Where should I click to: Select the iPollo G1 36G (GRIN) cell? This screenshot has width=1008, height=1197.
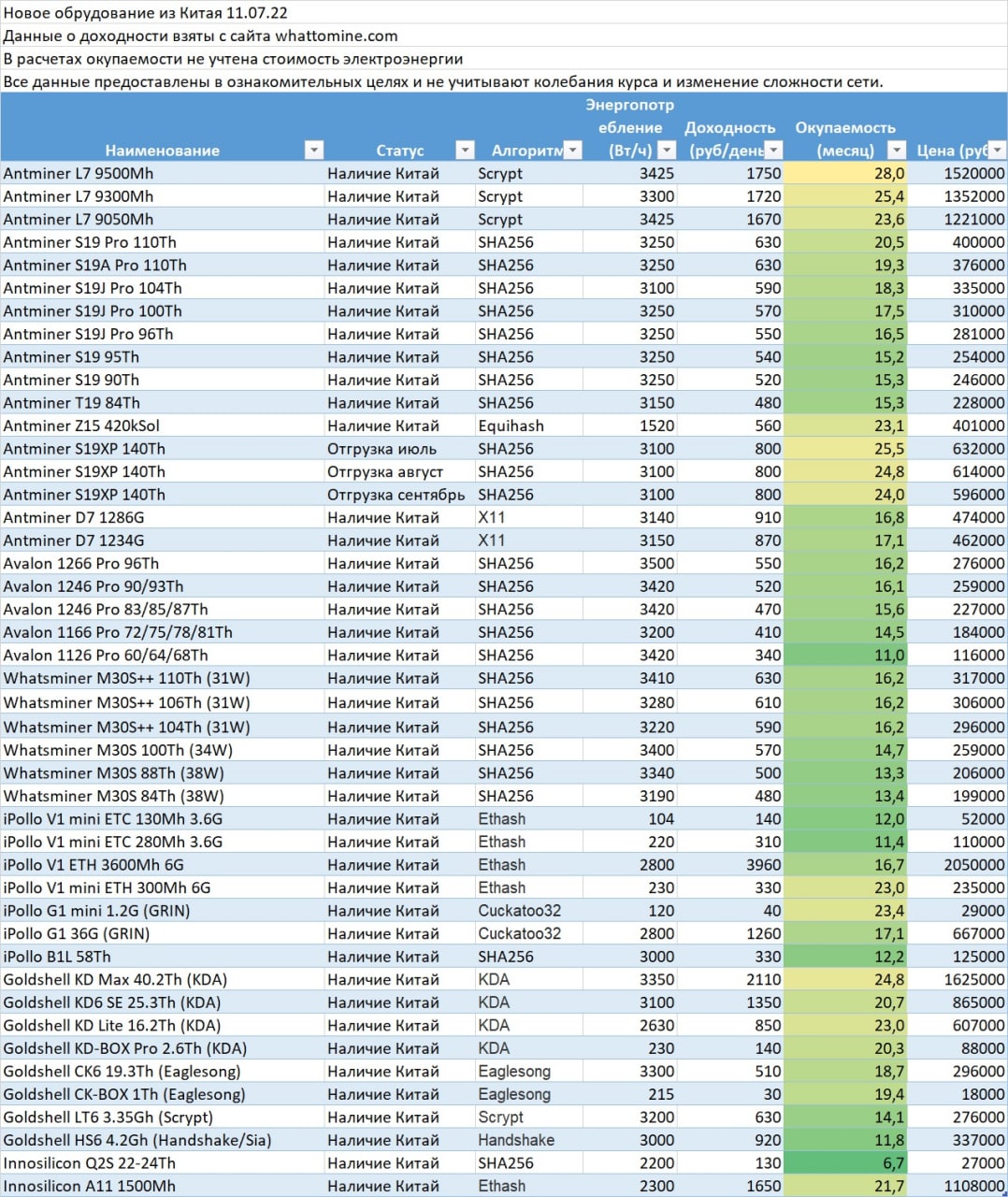click(x=162, y=933)
